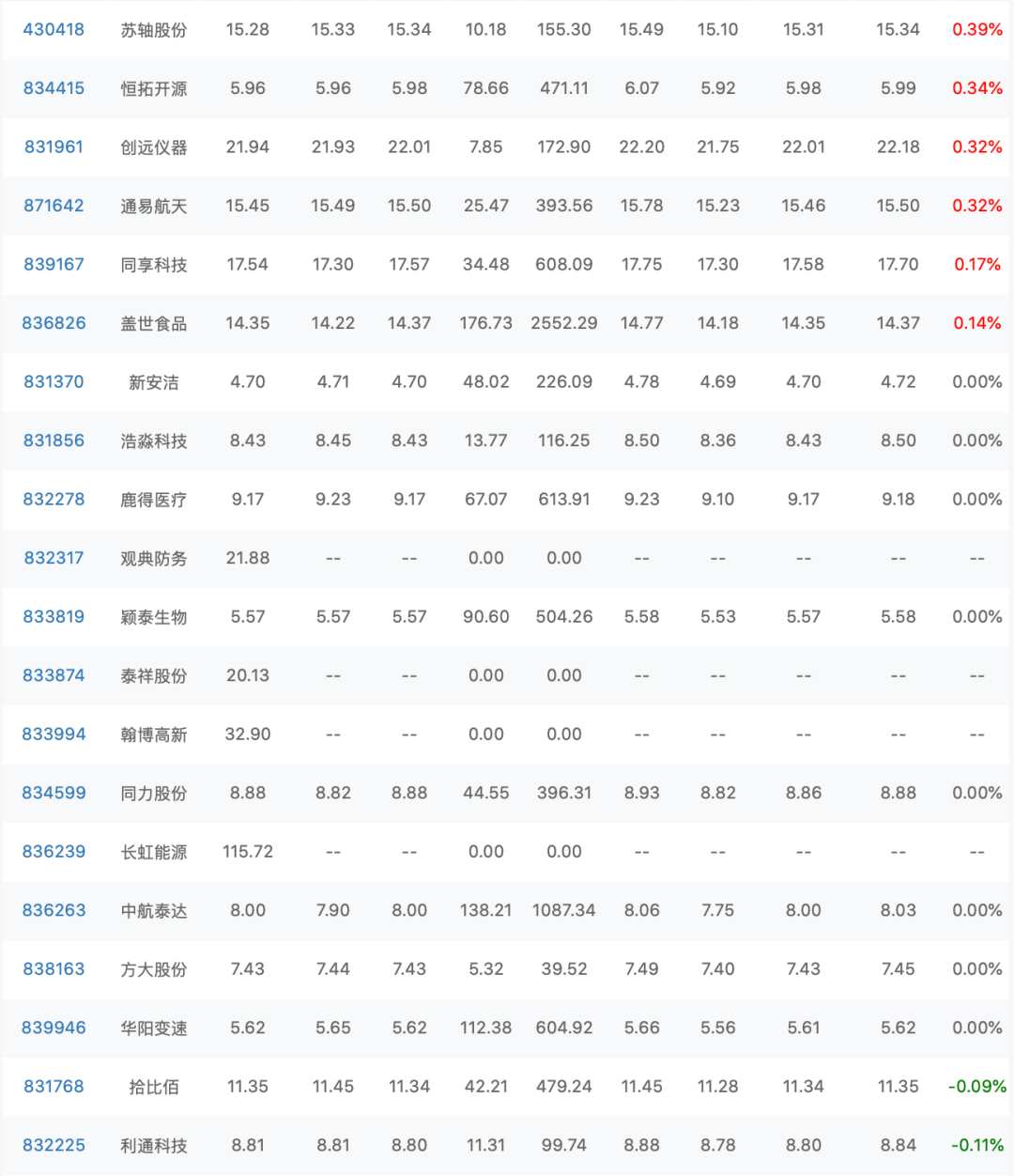Viewport: 1014px width, 1176px height.
Task: Select stock name 长虹能源
Action: pos(154,852)
